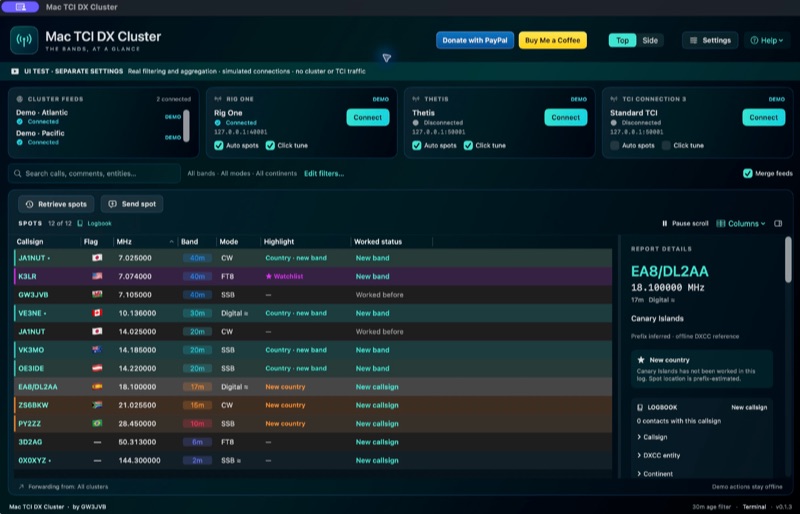Click the Thetis radio header icon
The height and width of the screenshot is (514, 800).
tap(416, 99)
